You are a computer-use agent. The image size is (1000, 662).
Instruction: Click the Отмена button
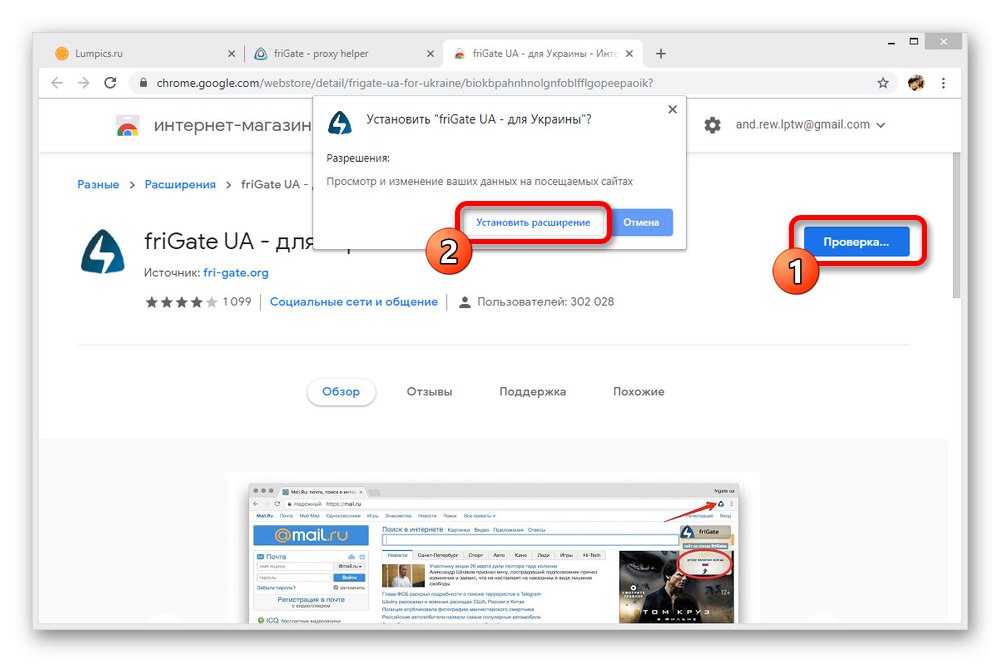tap(641, 223)
